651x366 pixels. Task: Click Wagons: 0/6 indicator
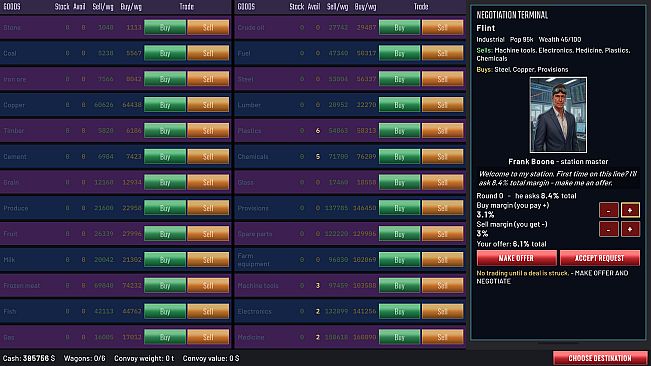click(84, 358)
